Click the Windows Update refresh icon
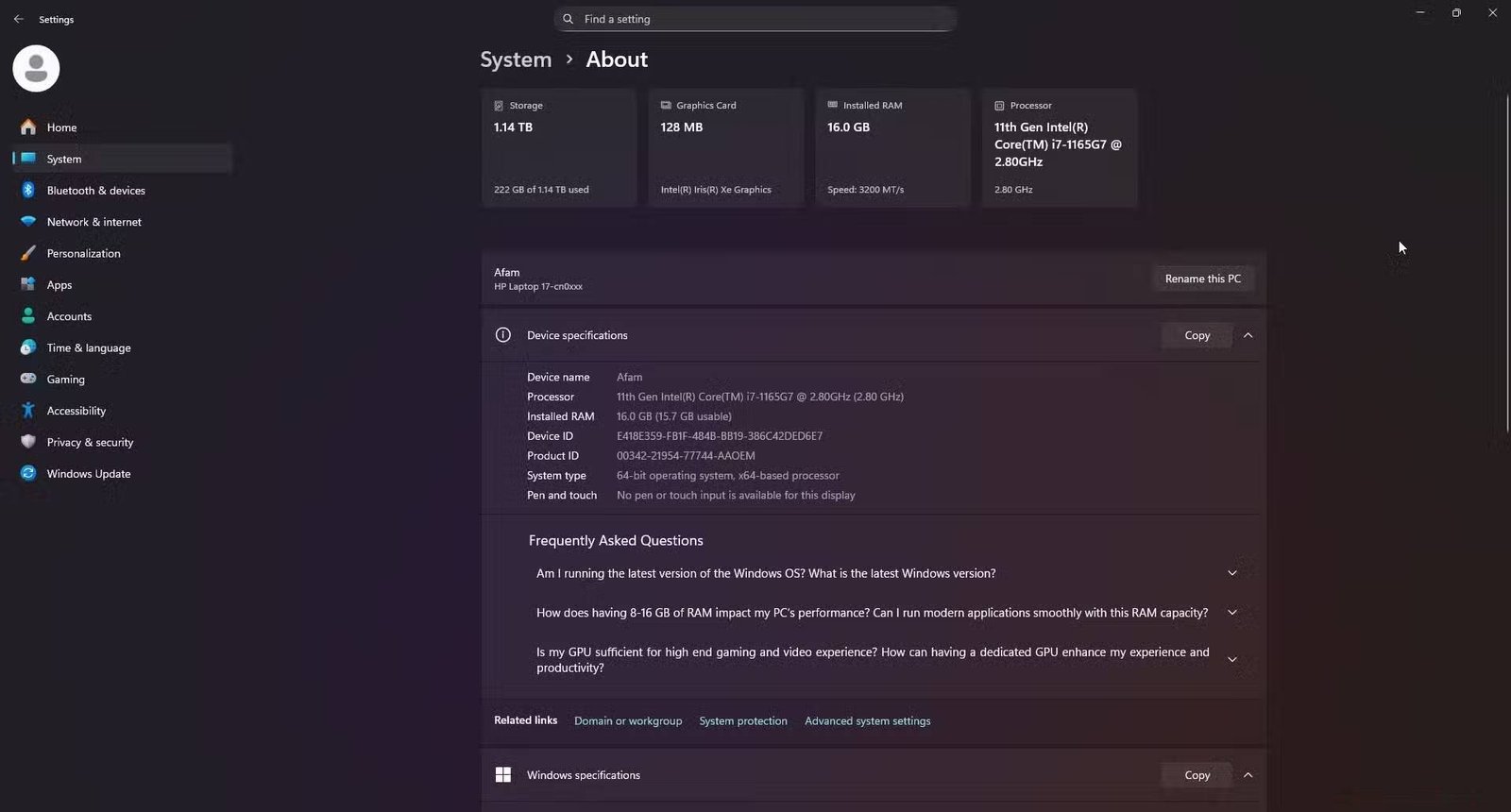Image resolution: width=1511 pixels, height=812 pixels. (x=28, y=473)
